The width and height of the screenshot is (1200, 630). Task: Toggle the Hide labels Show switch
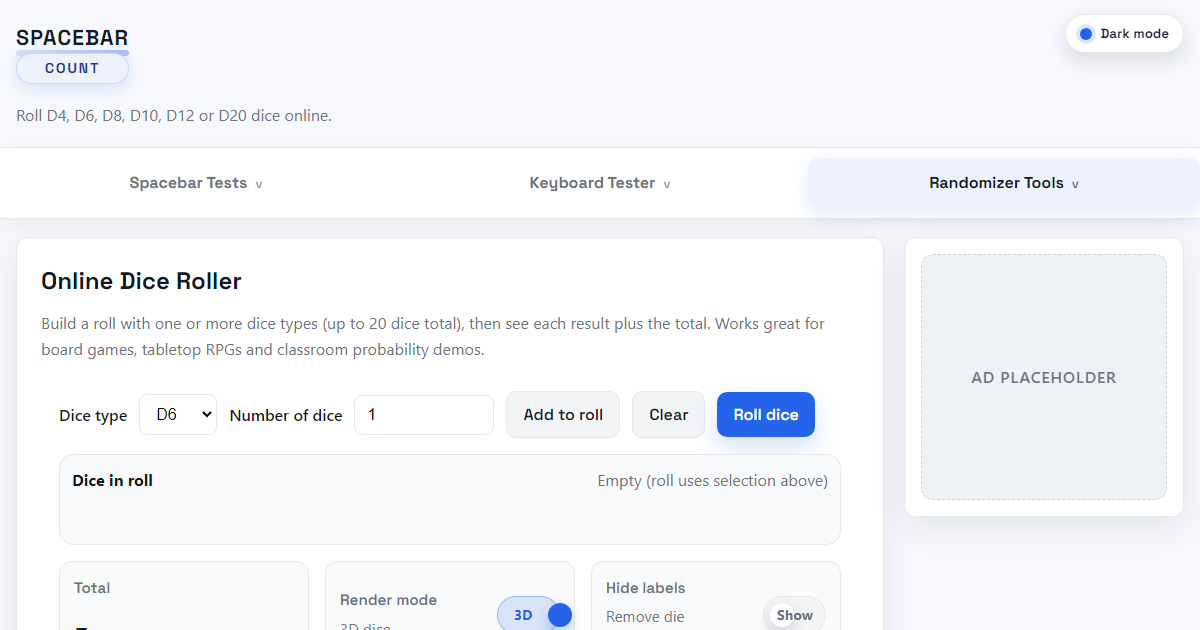coord(795,615)
